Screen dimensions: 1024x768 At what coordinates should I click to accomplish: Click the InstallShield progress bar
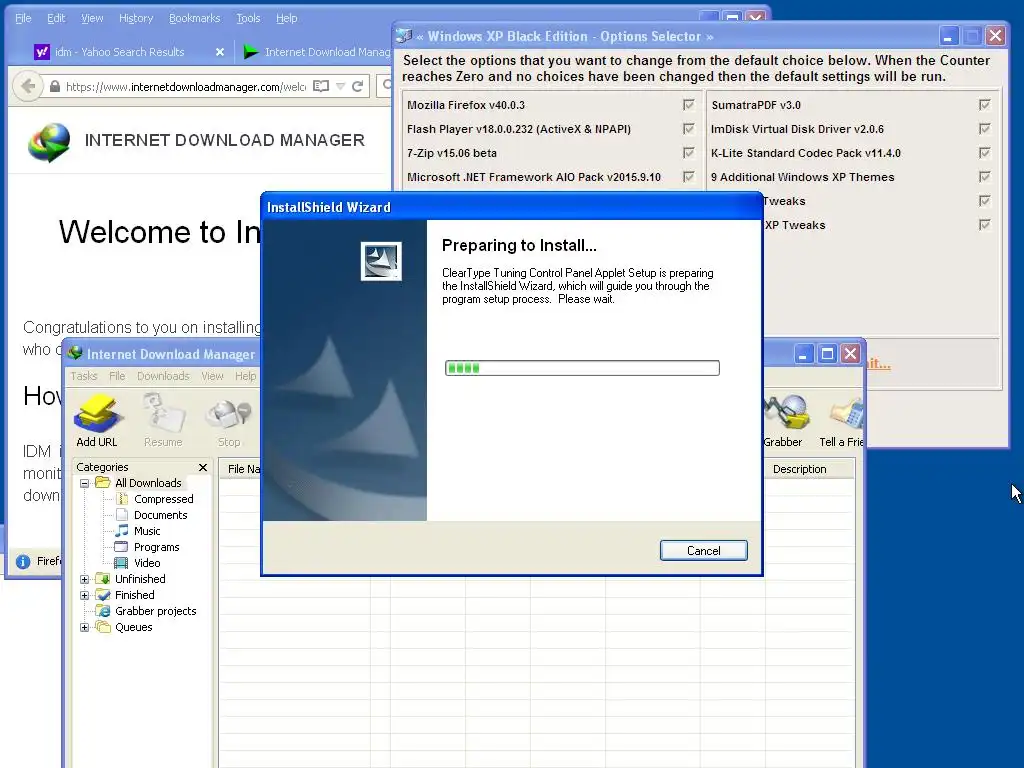coord(582,368)
